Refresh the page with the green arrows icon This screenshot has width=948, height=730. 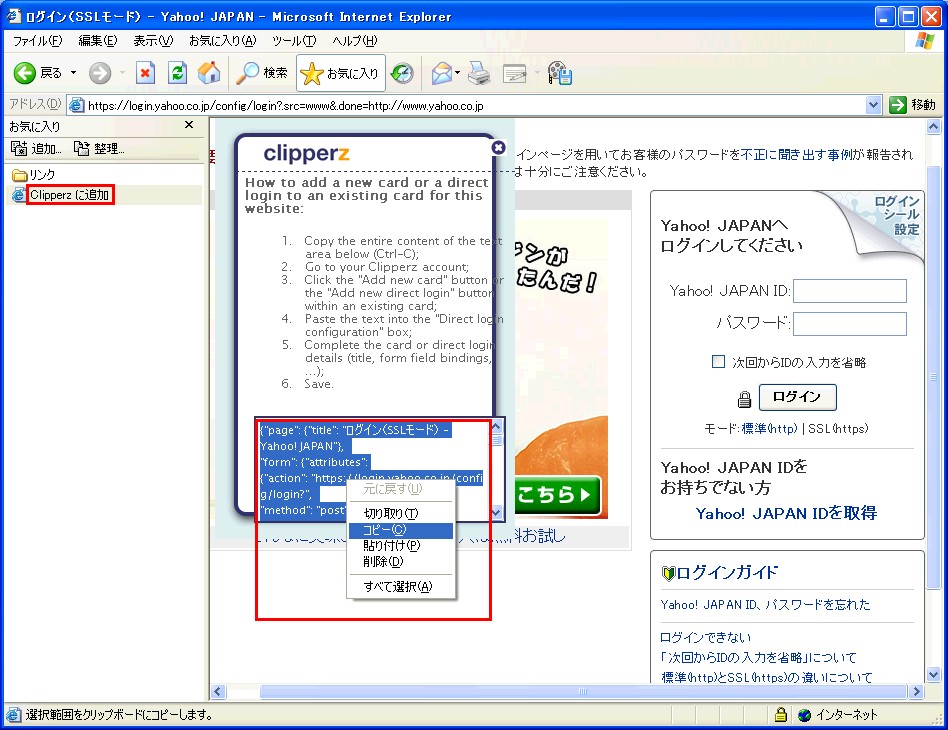(x=177, y=73)
